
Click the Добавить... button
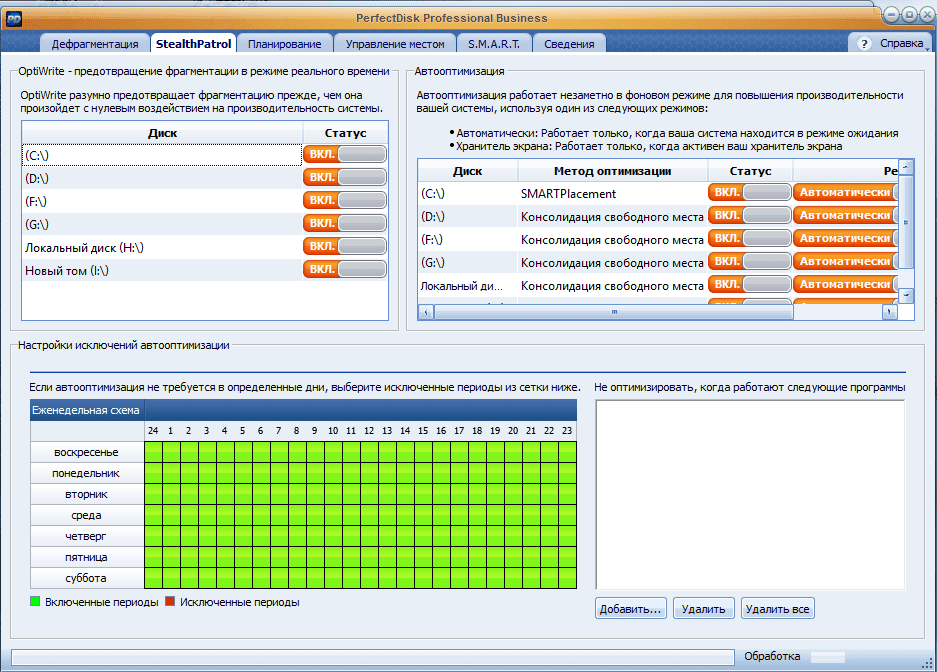(x=630, y=609)
